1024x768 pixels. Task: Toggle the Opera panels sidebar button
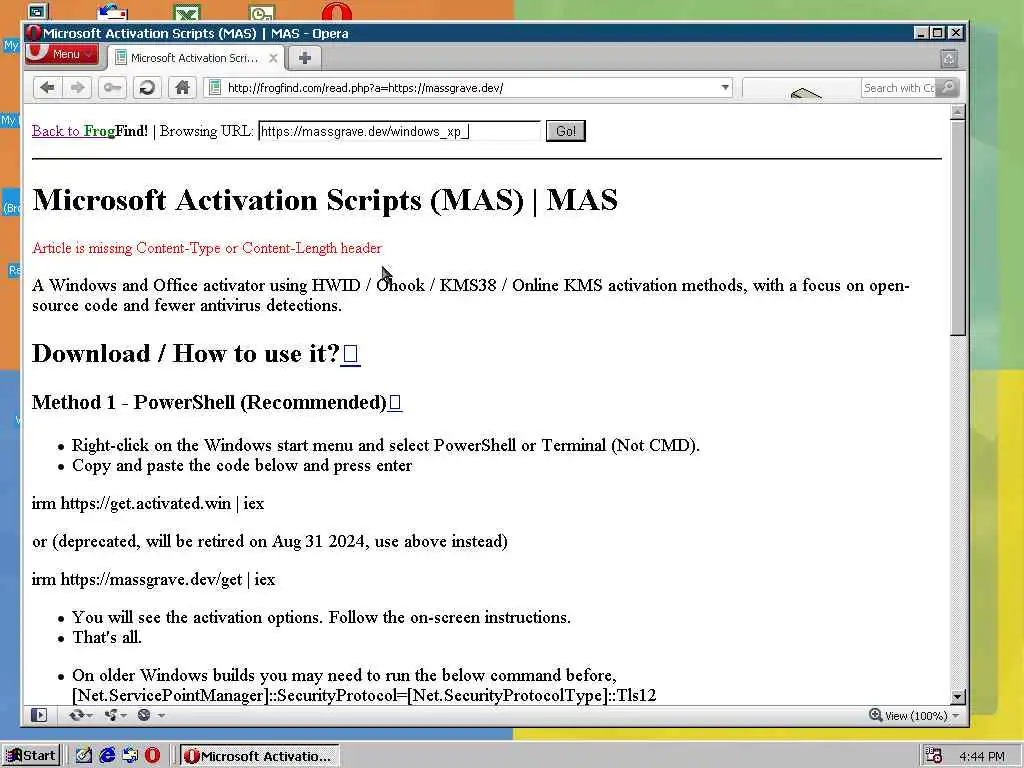click(39, 715)
